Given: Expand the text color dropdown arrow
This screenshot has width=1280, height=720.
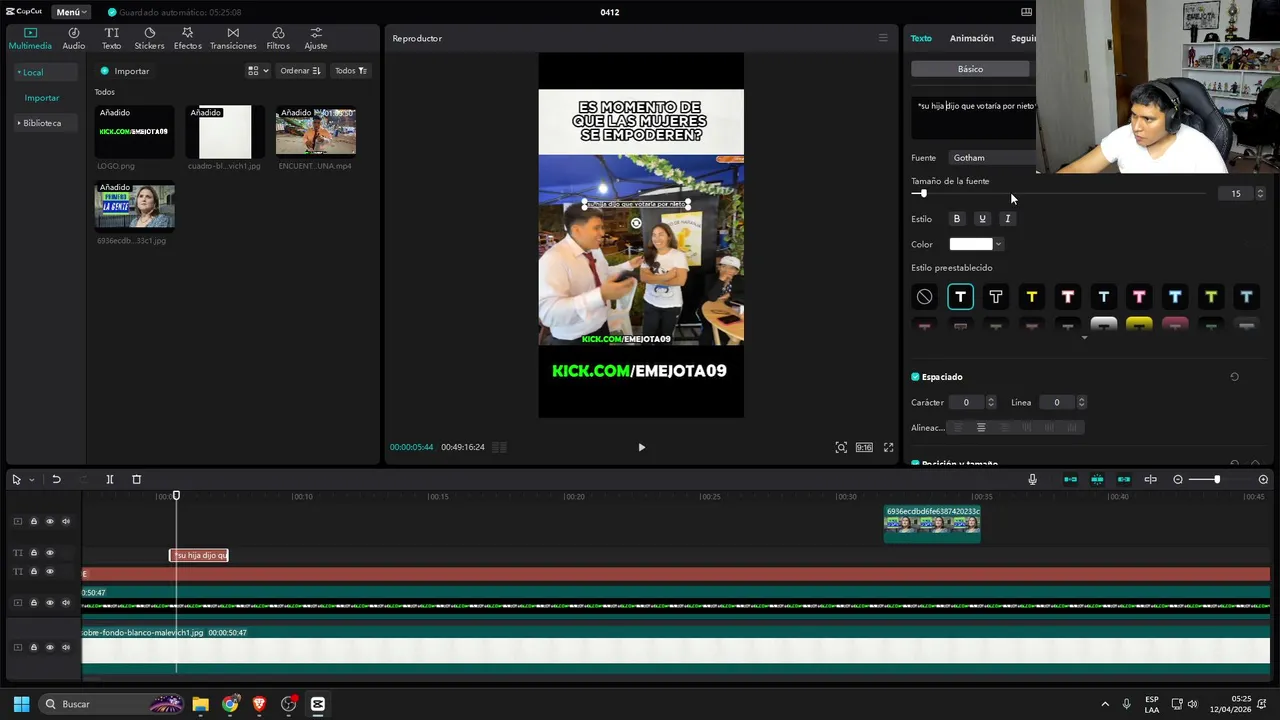Looking at the screenshot, I should [x=998, y=244].
